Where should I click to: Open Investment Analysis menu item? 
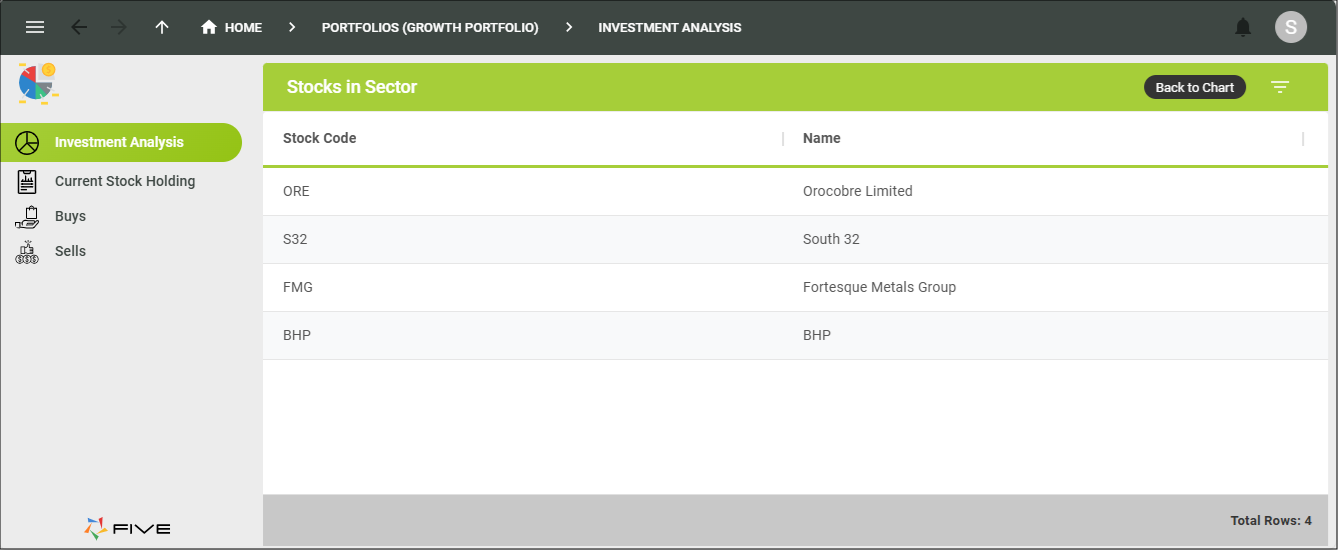pyautogui.click(x=121, y=142)
